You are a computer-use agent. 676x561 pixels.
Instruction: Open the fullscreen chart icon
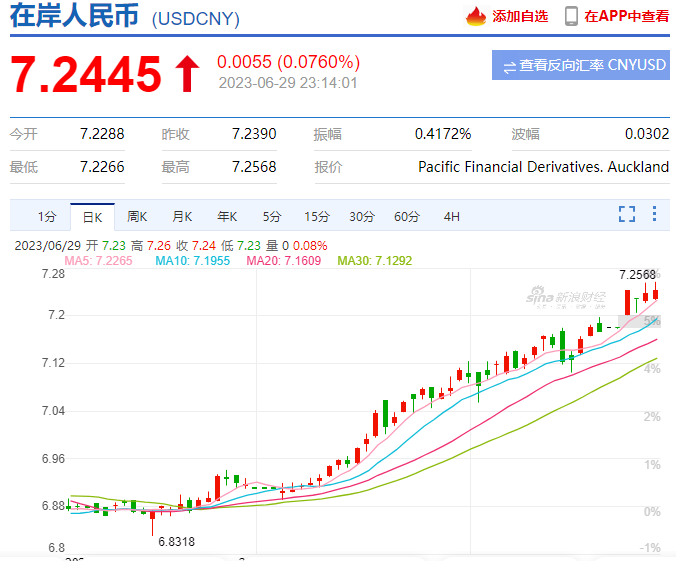point(627,214)
